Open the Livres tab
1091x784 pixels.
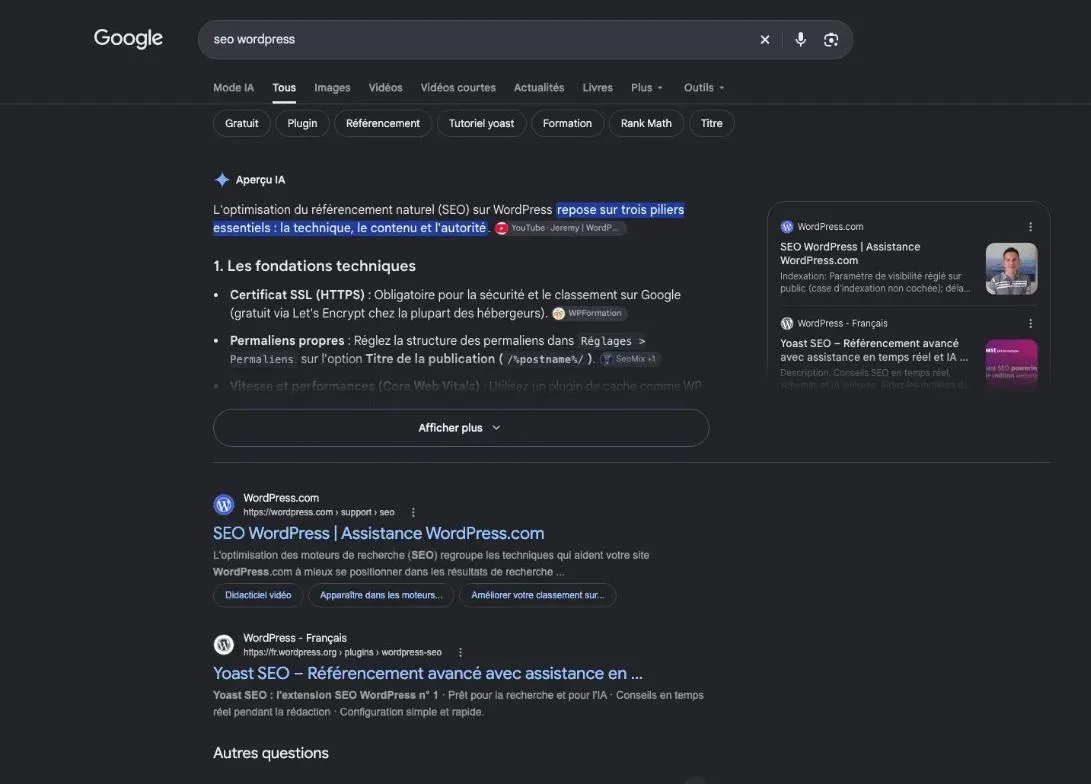(598, 88)
